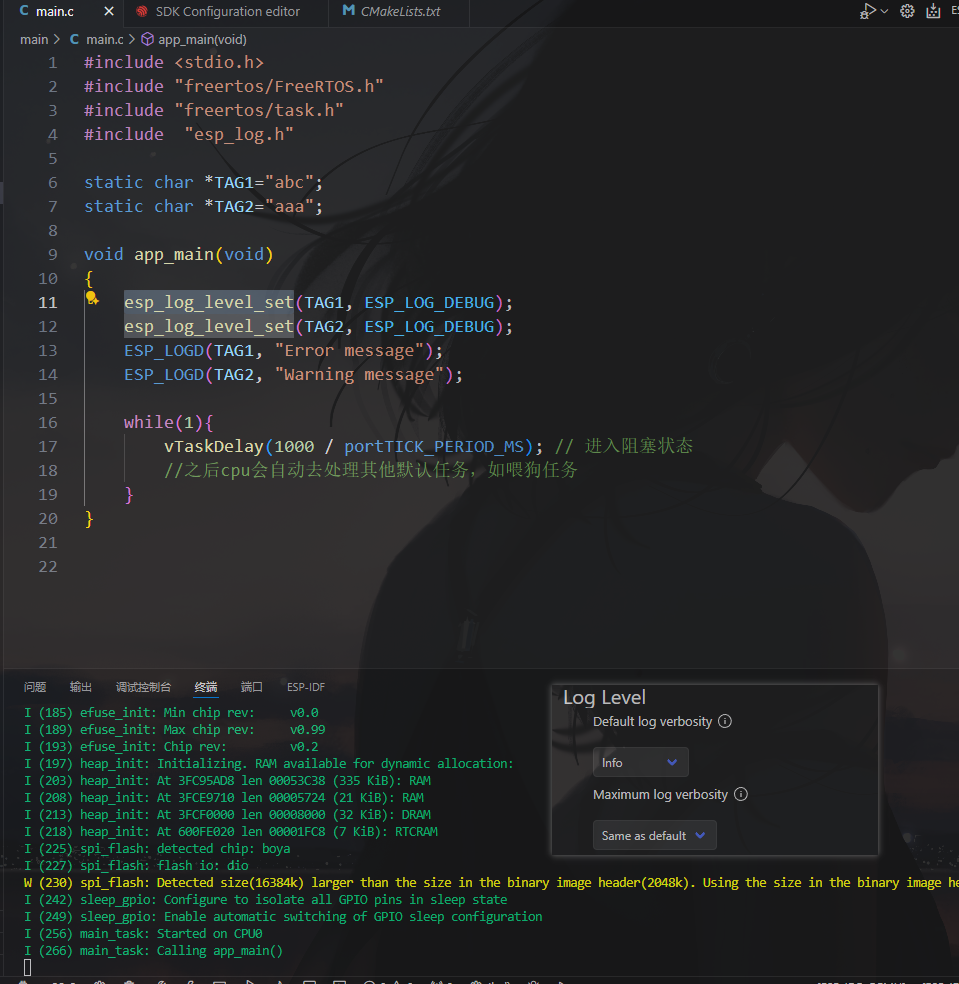Click info icon beside Maximum log verbosity

tap(741, 794)
